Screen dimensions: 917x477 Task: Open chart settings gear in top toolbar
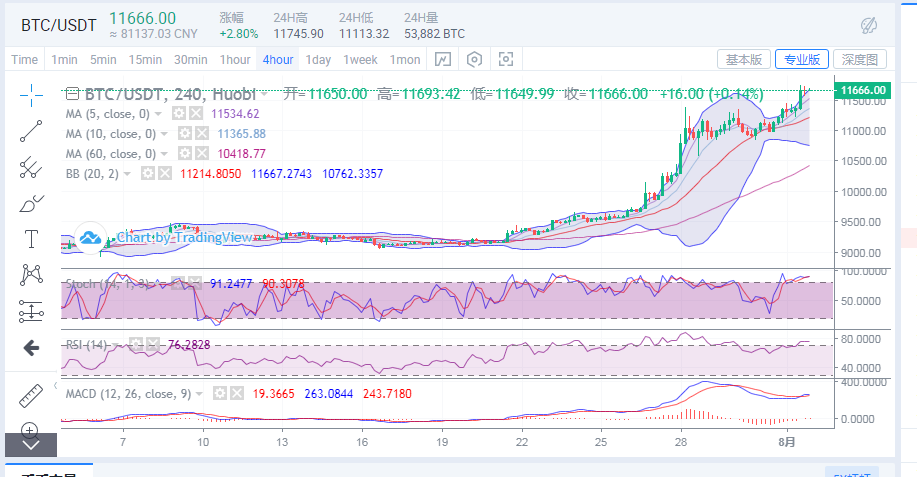coord(474,60)
